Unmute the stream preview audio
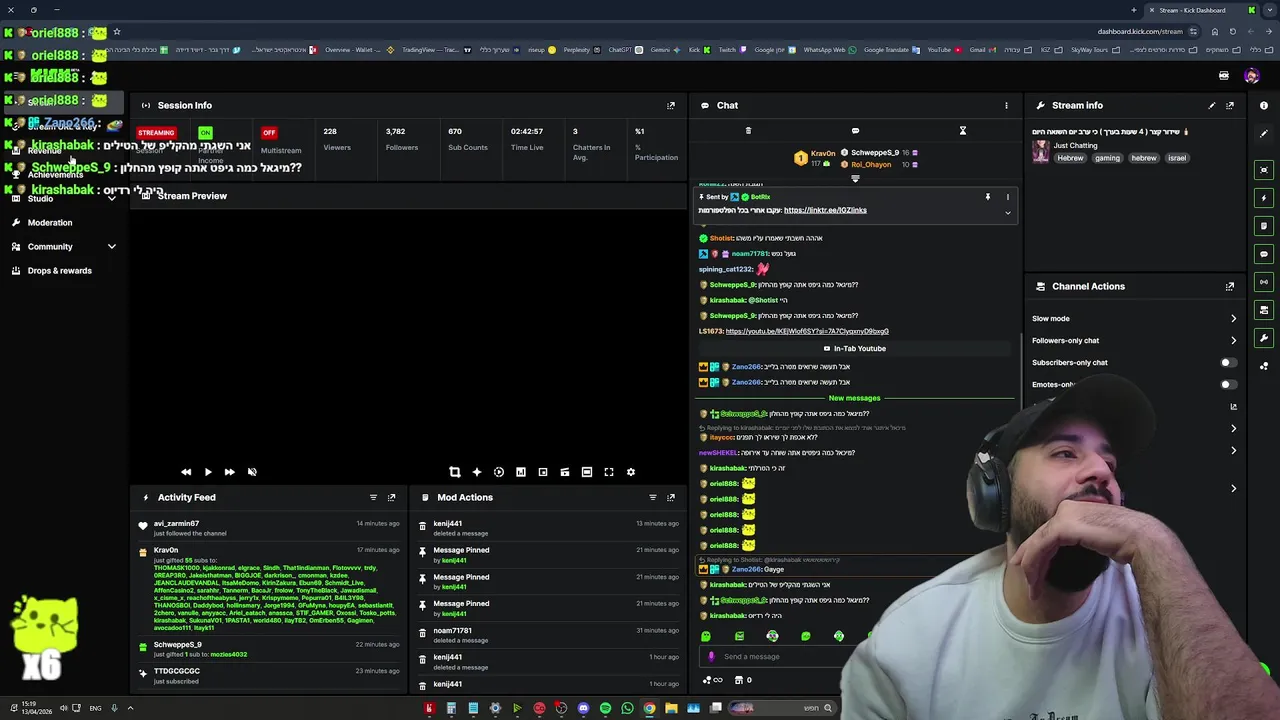The image size is (1280, 720). click(x=252, y=472)
